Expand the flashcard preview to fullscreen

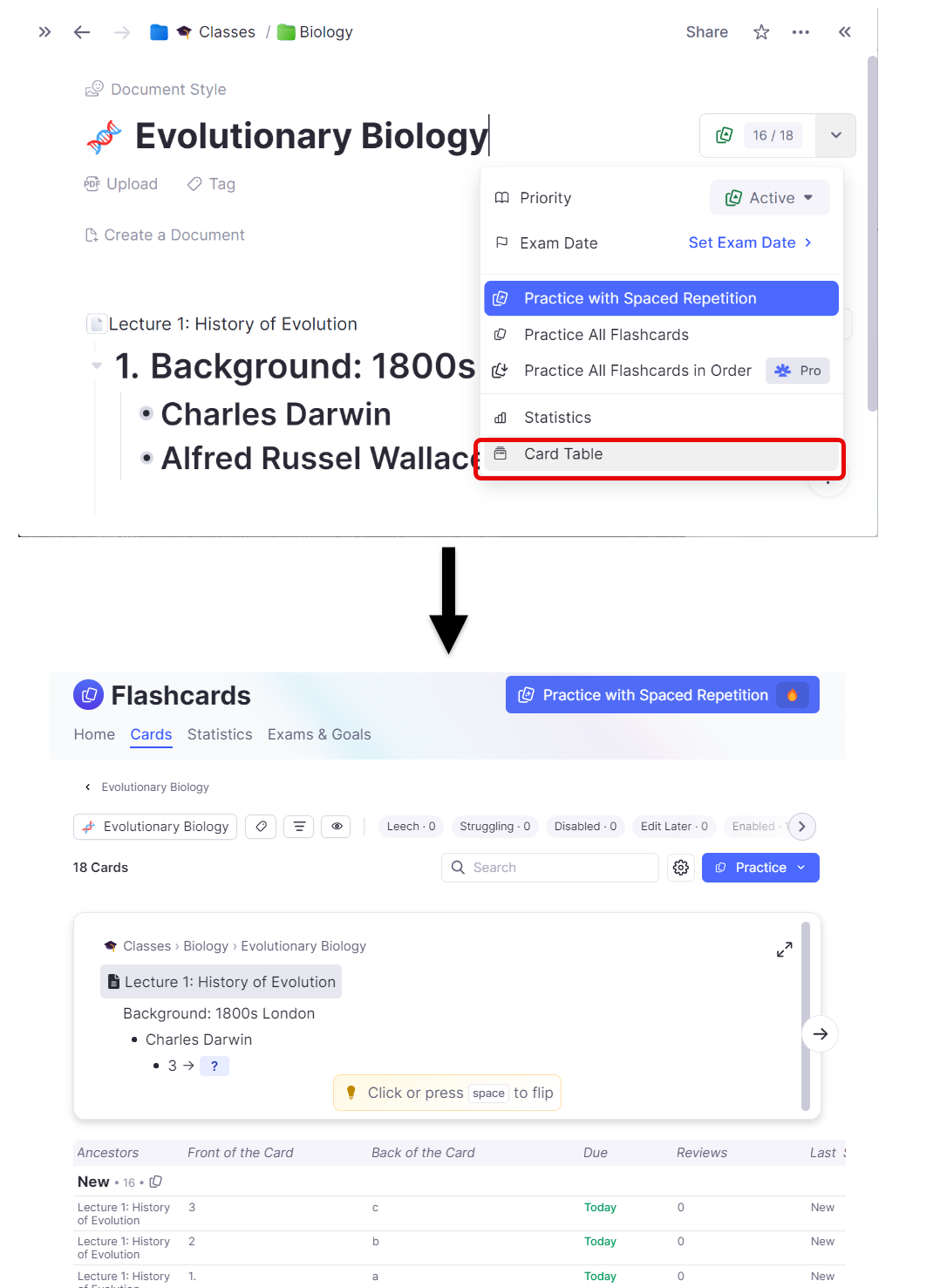tap(785, 950)
